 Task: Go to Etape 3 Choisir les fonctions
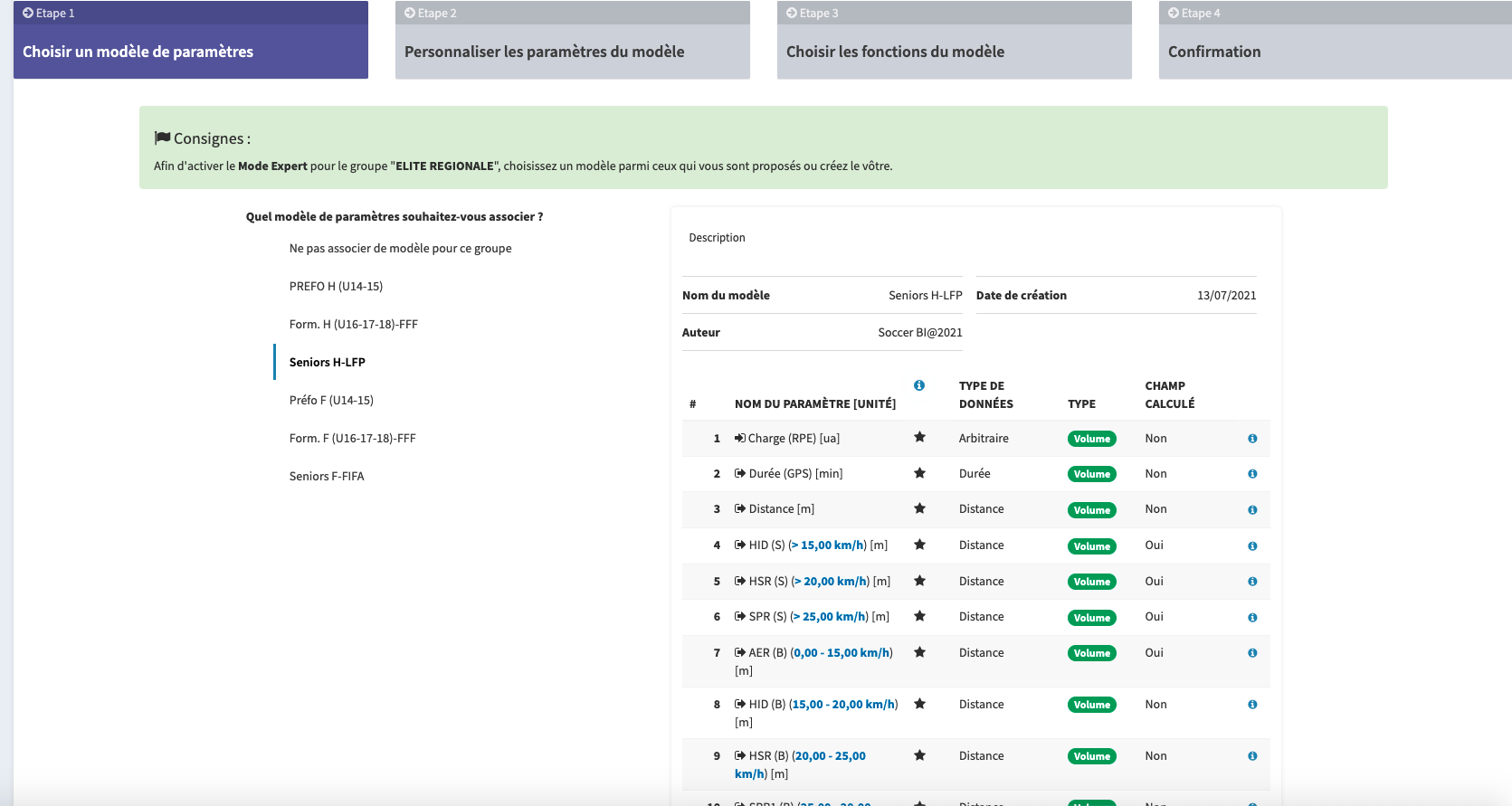click(x=955, y=40)
